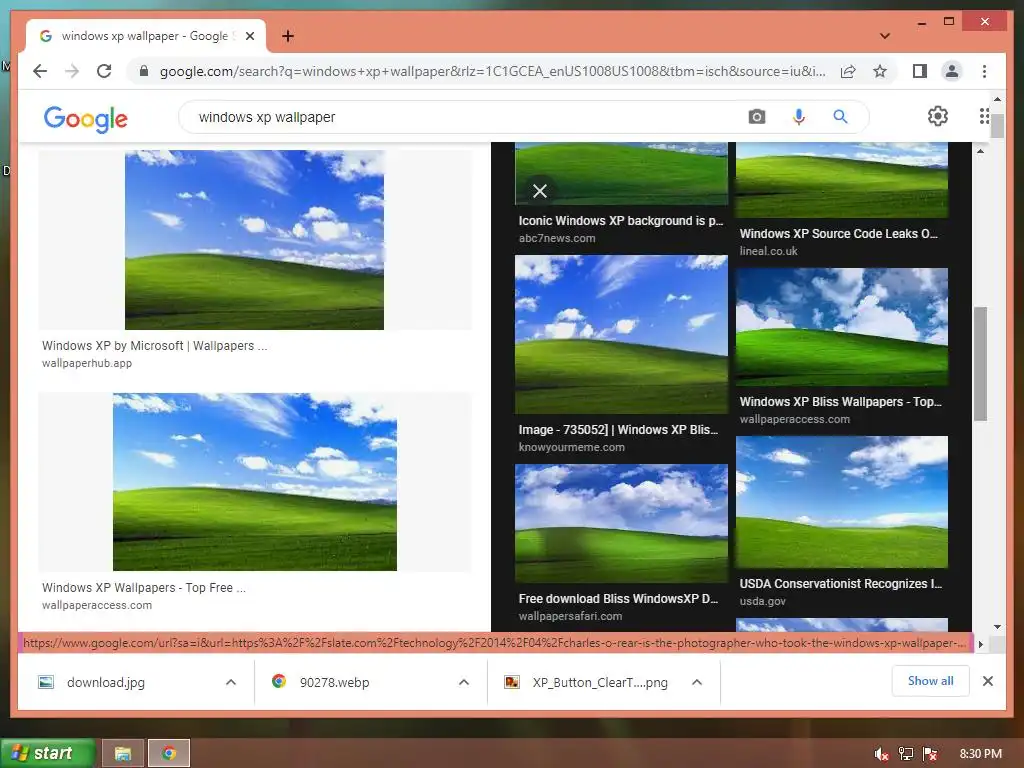Image resolution: width=1024 pixels, height=768 pixels.
Task: Close the windows xp wallpaper tab
Action: [x=249, y=36]
